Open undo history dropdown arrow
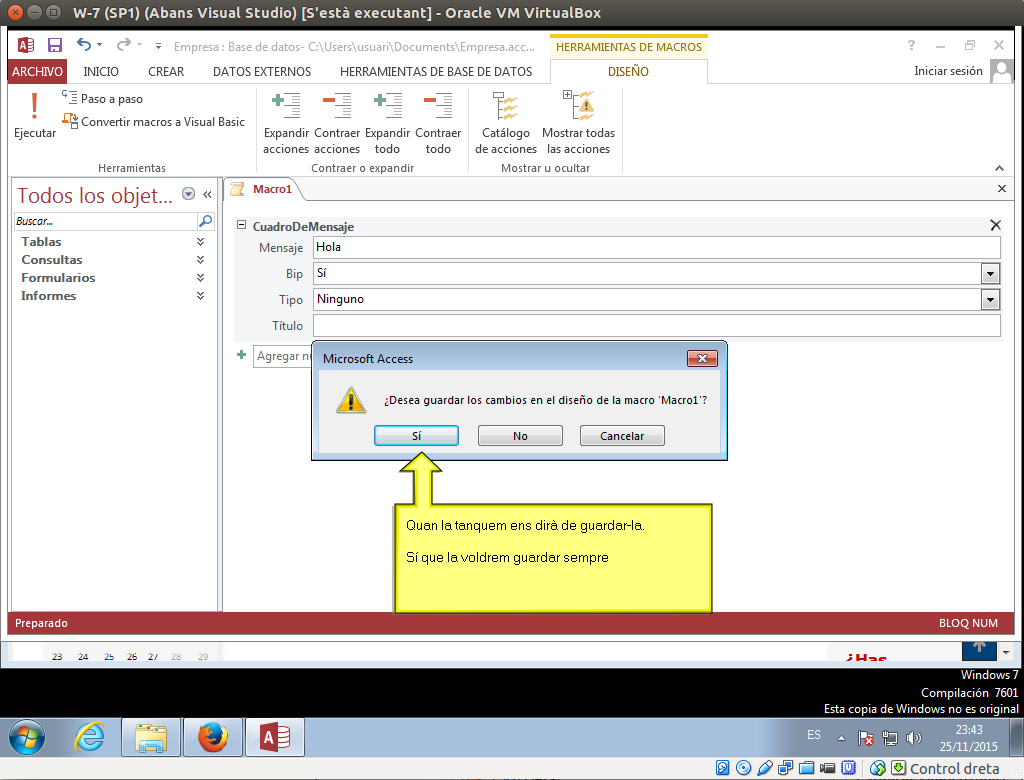1024x780 pixels. pos(99,45)
